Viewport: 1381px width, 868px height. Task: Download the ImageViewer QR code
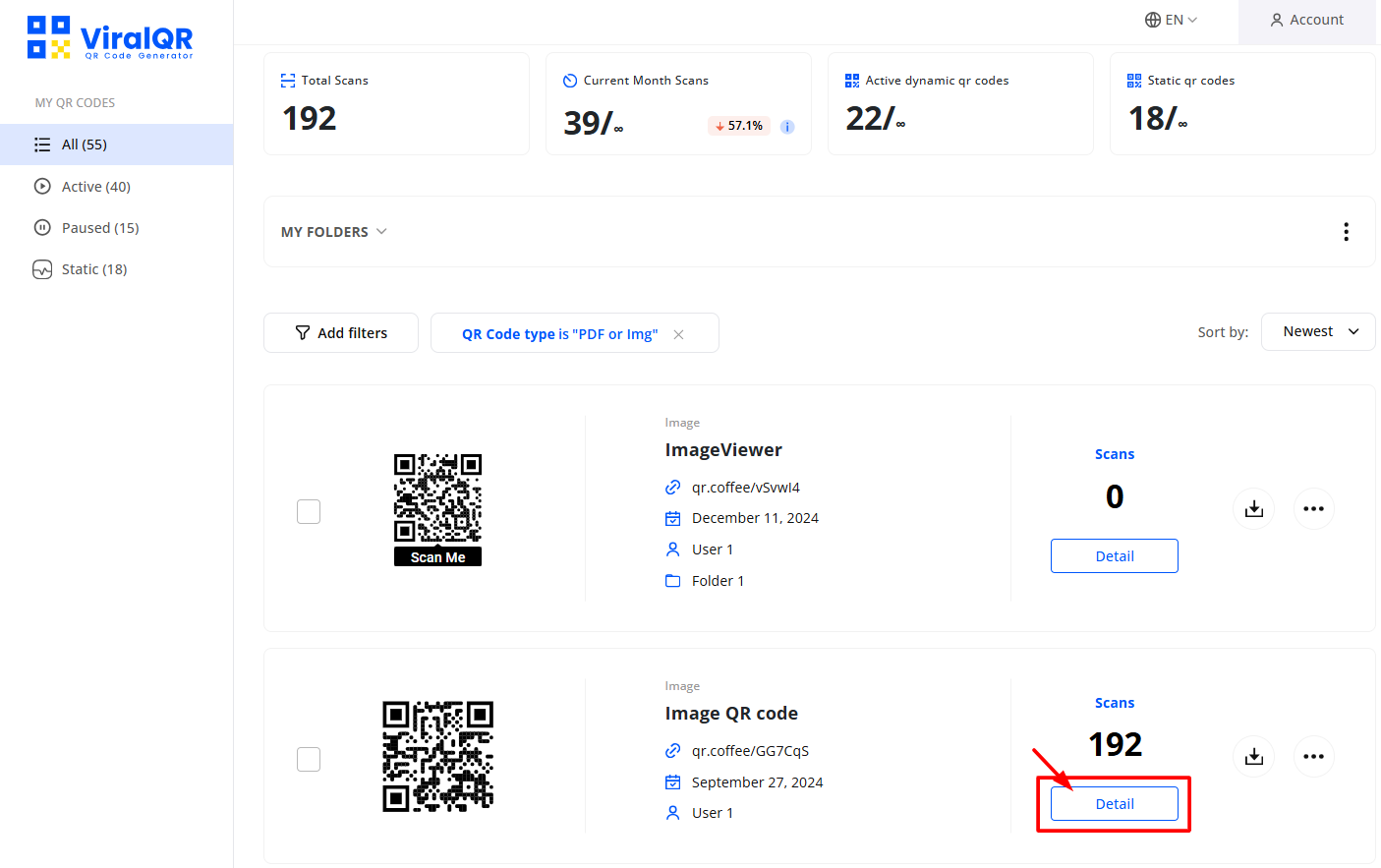click(1254, 509)
